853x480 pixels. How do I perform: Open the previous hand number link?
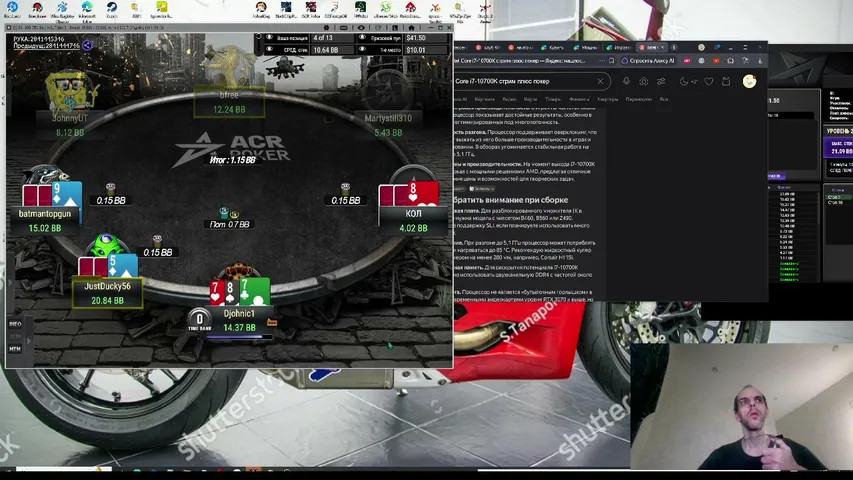47,46
